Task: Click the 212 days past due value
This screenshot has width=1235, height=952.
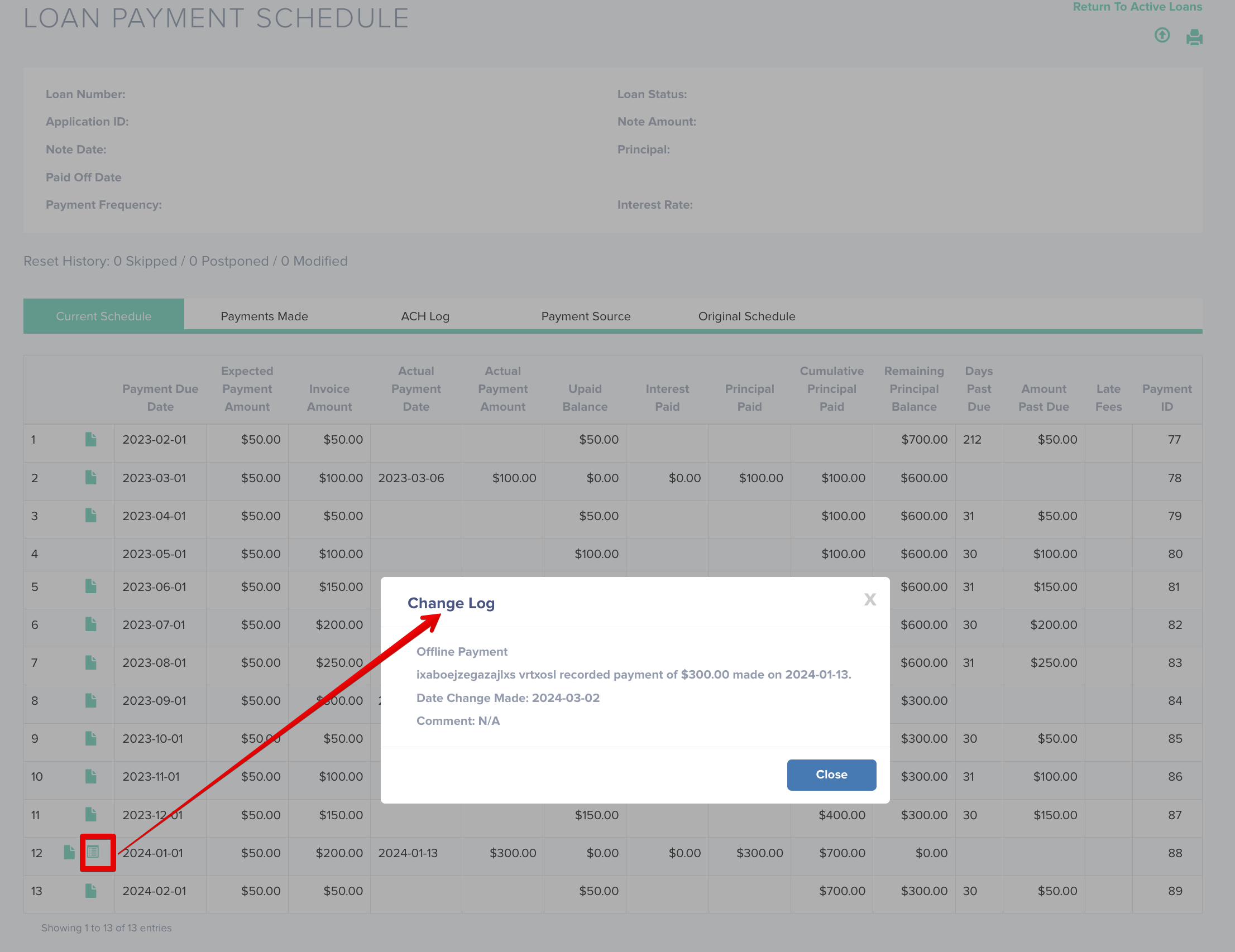Action: pos(972,439)
